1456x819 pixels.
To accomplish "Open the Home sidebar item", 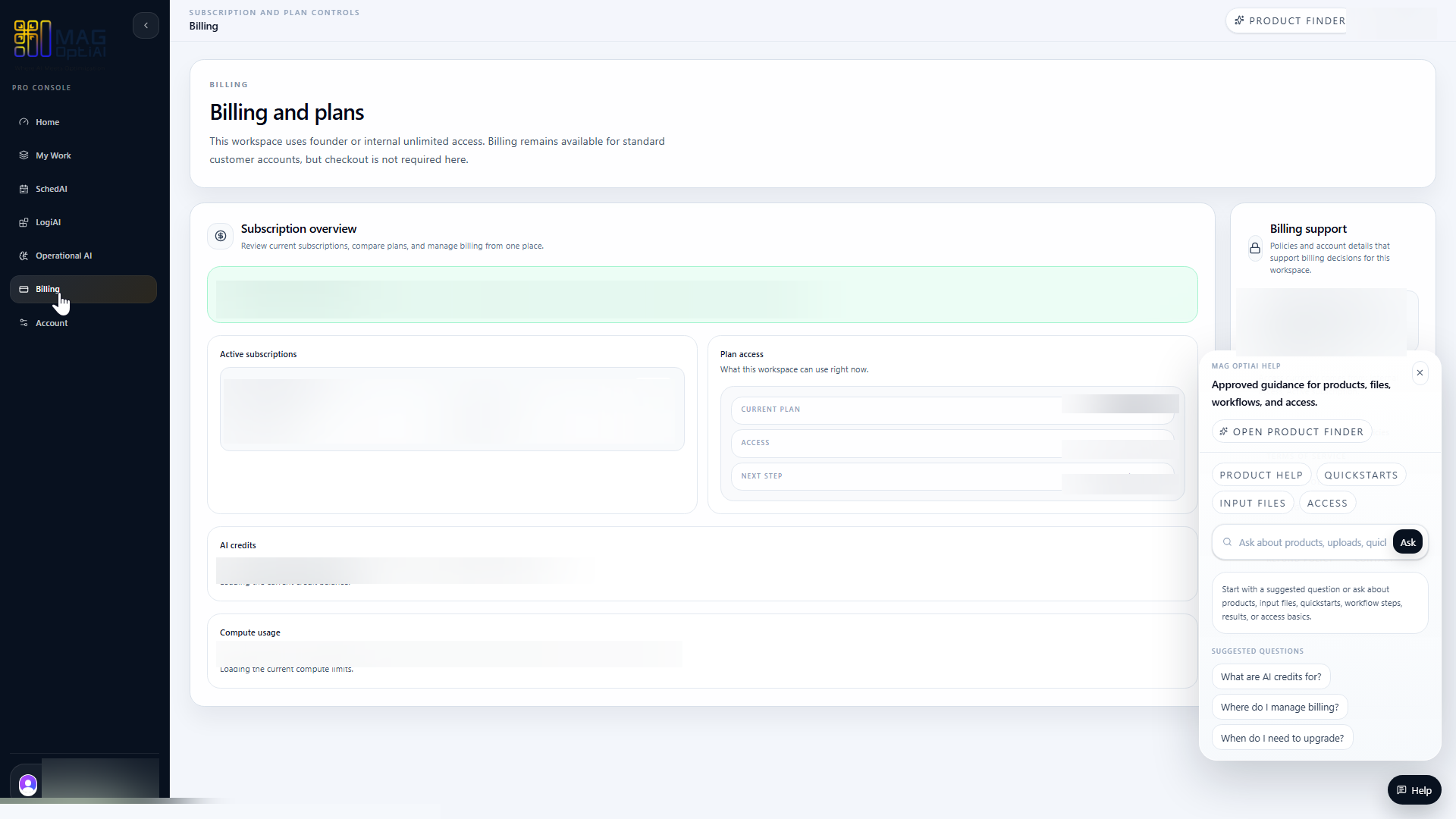I will click(x=83, y=122).
